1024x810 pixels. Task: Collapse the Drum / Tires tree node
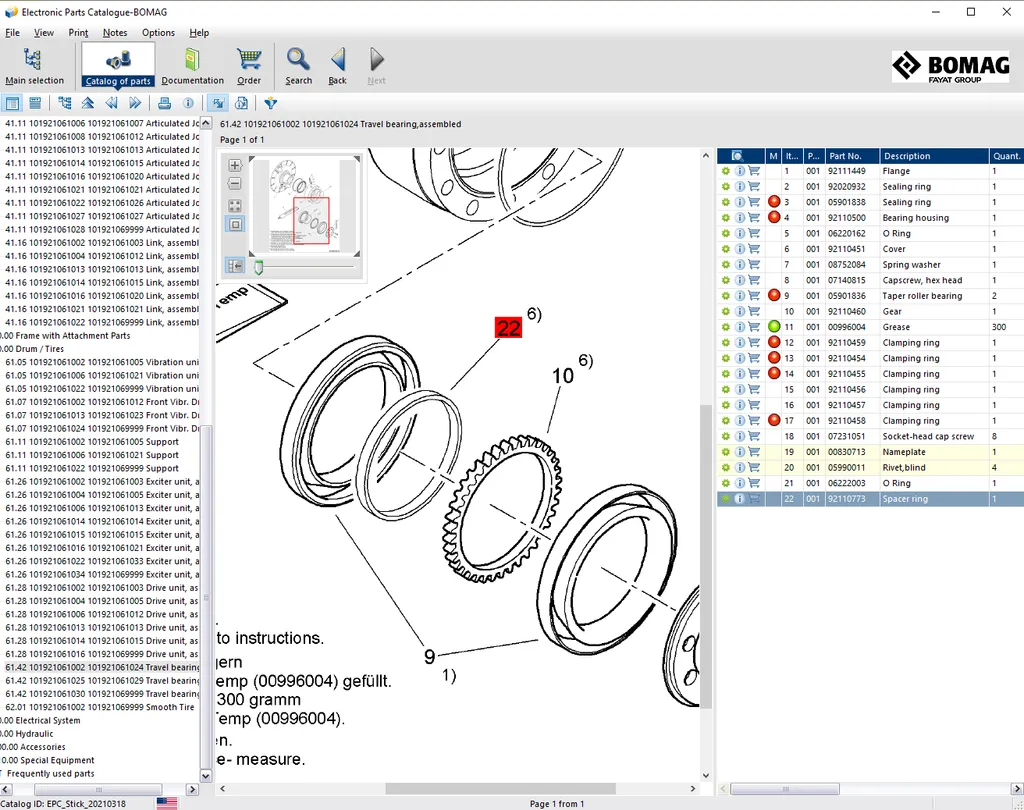coord(32,349)
